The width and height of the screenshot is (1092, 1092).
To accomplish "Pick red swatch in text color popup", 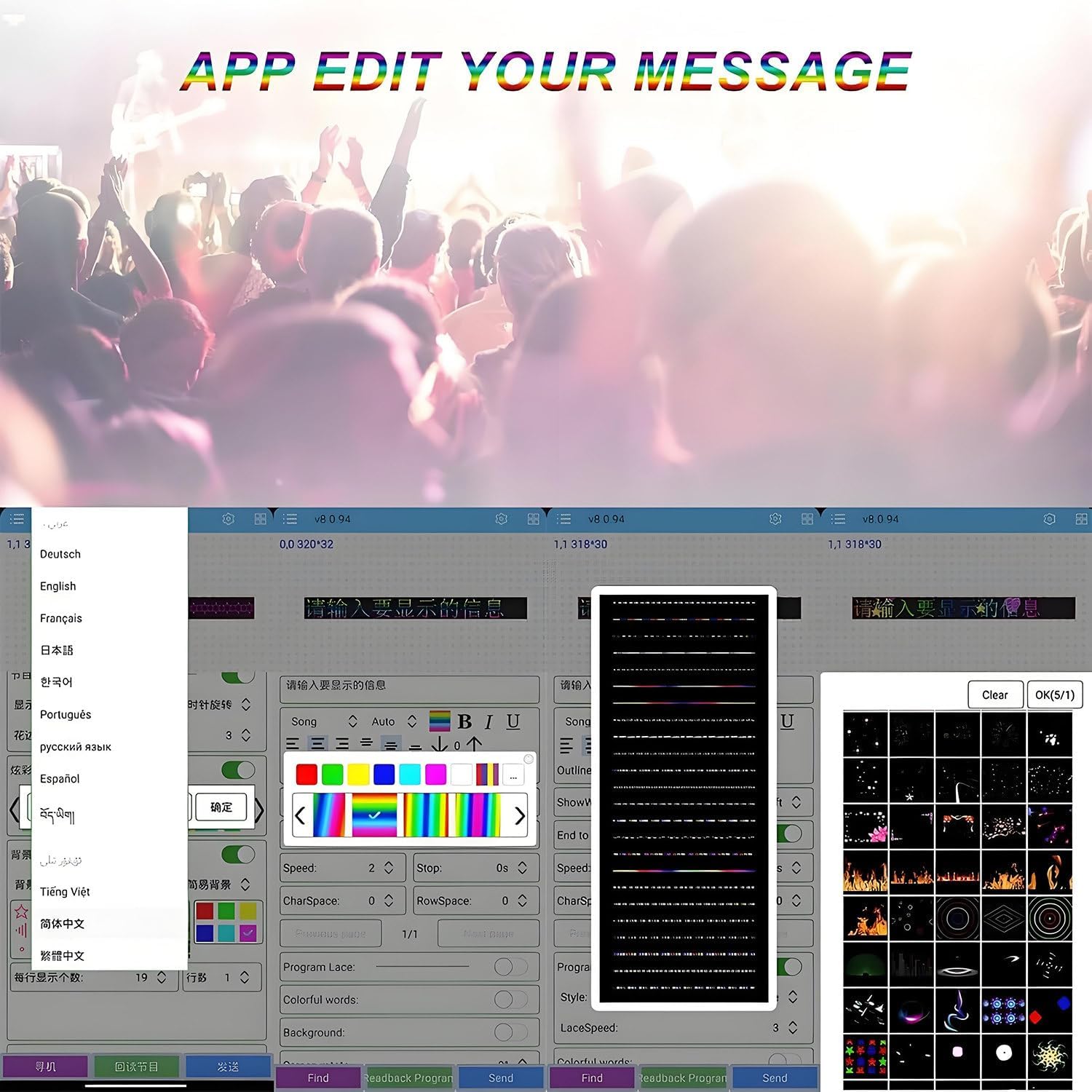I will tap(306, 775).
